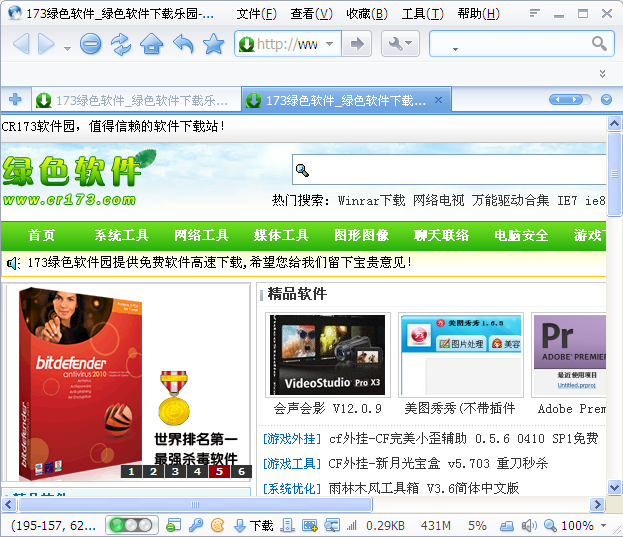Open the 电脑安全 navigation item

point(521,235)
